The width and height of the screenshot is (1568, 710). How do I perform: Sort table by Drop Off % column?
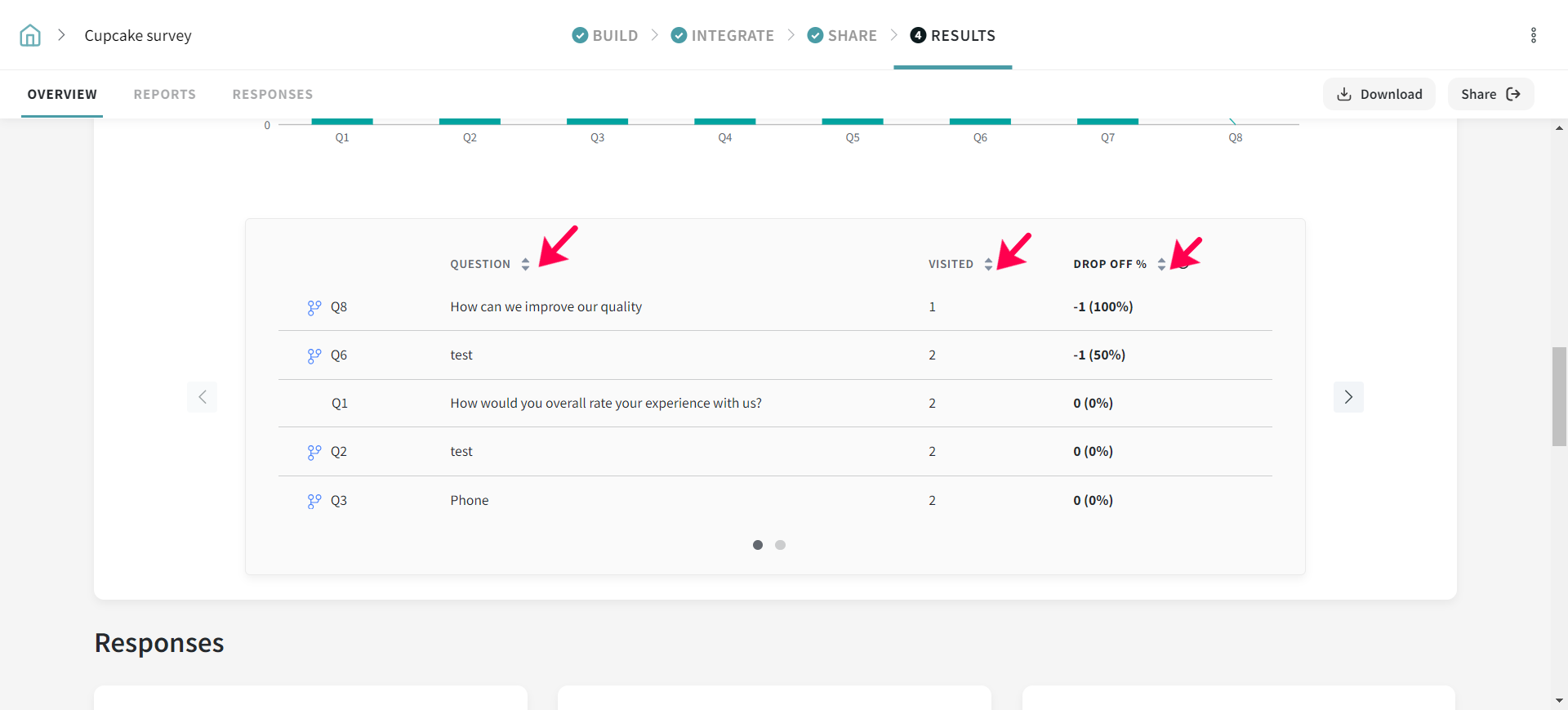click(1161, 264)
